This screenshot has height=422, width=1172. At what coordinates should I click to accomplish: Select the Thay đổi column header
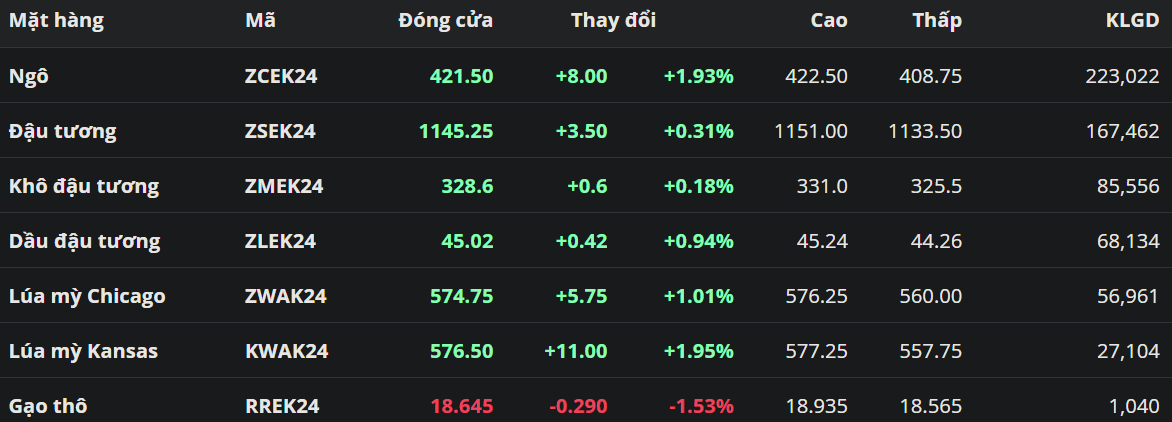(613, 20)
